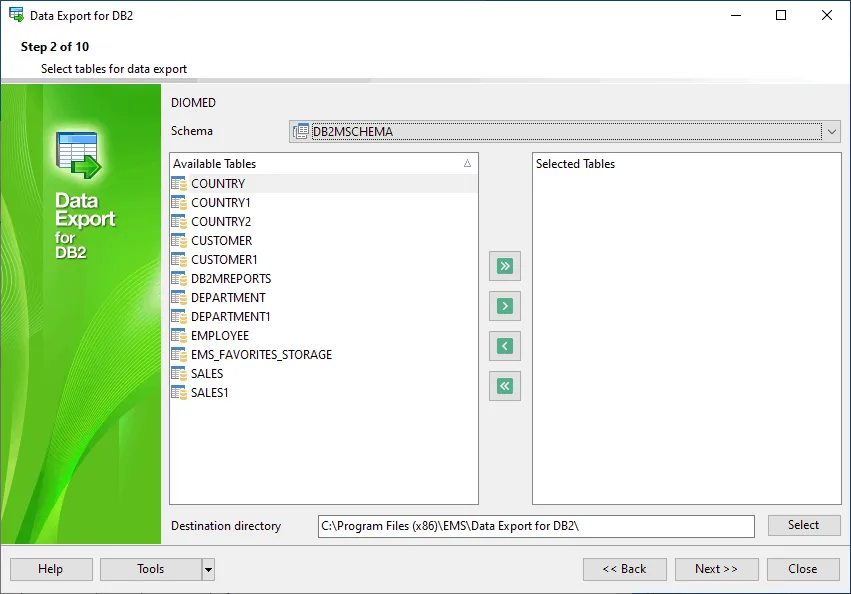Close the window using title bar X
The width and height of the screenshot is (851, 594).
coord(827,15)
